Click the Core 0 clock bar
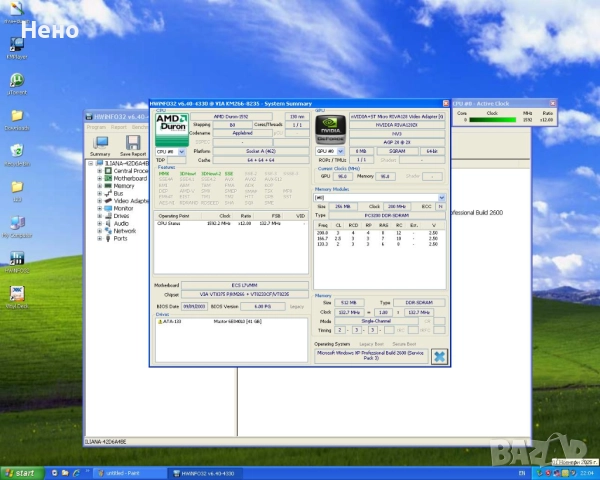Screen dimensions: 600x480 pos(492,120)
